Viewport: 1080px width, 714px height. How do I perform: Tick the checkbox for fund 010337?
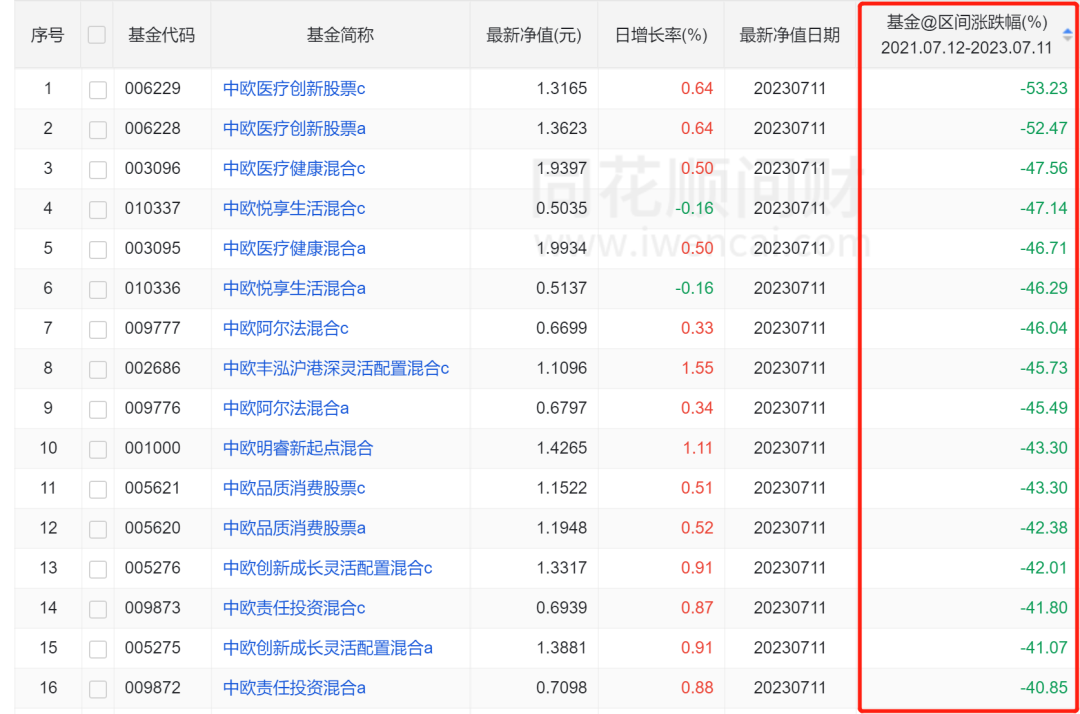[98, 209]
